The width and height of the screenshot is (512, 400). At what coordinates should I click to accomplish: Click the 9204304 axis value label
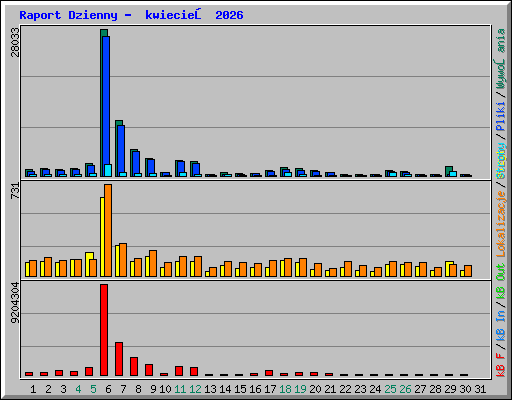(x=15, y=303)
